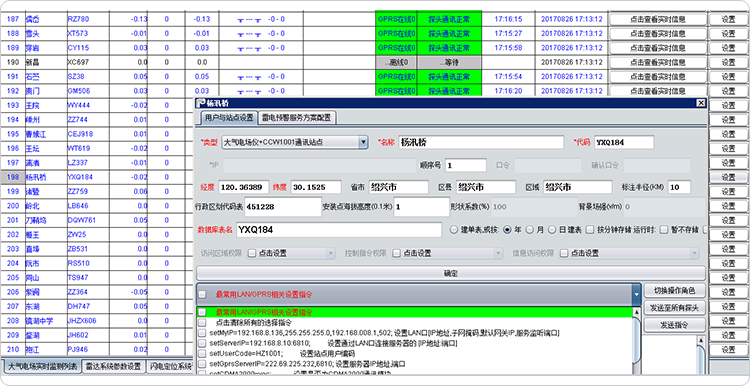Click the 发送指令 button
Viewport: 750px width, 386px height.
(x=674, y=325)
